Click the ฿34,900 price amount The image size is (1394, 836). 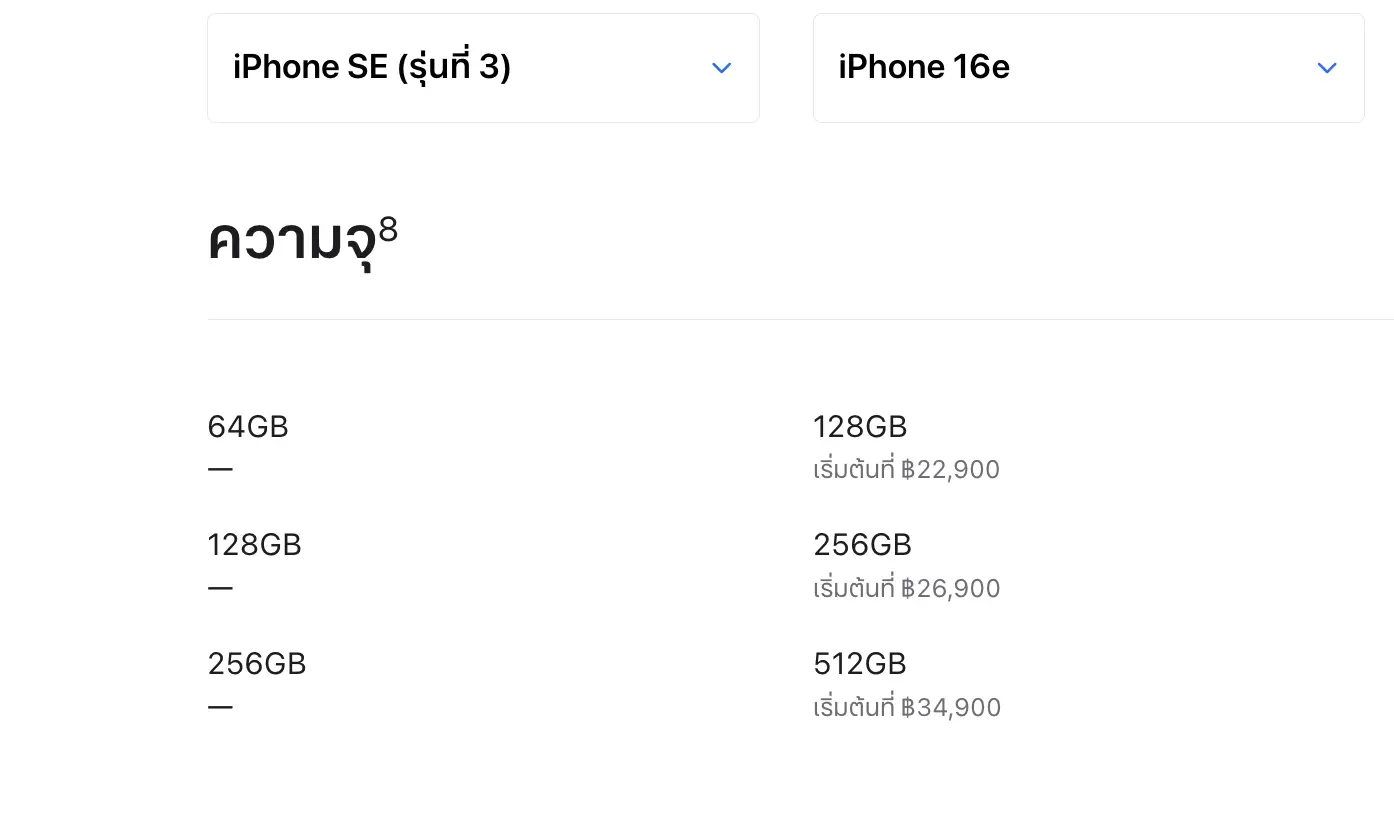951,708
